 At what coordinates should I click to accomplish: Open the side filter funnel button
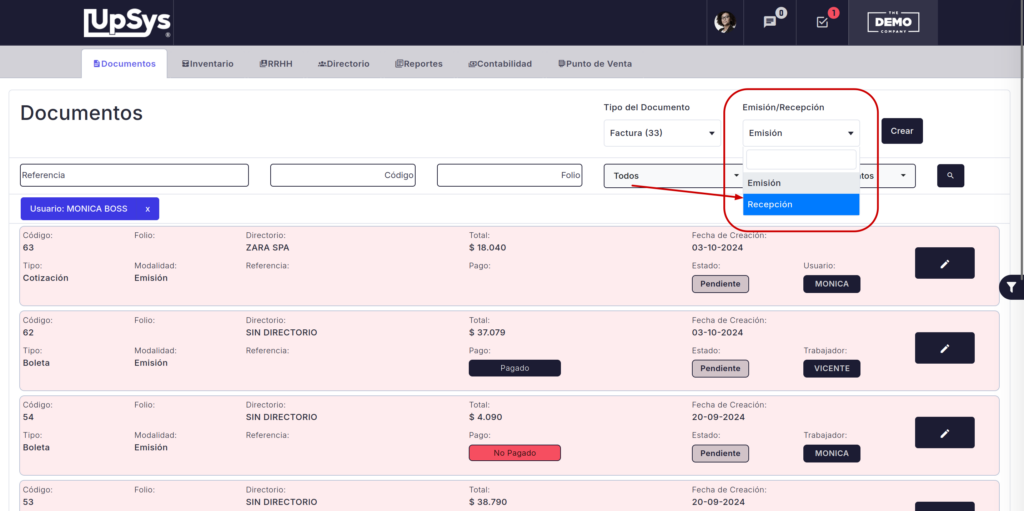(1012, 287)
